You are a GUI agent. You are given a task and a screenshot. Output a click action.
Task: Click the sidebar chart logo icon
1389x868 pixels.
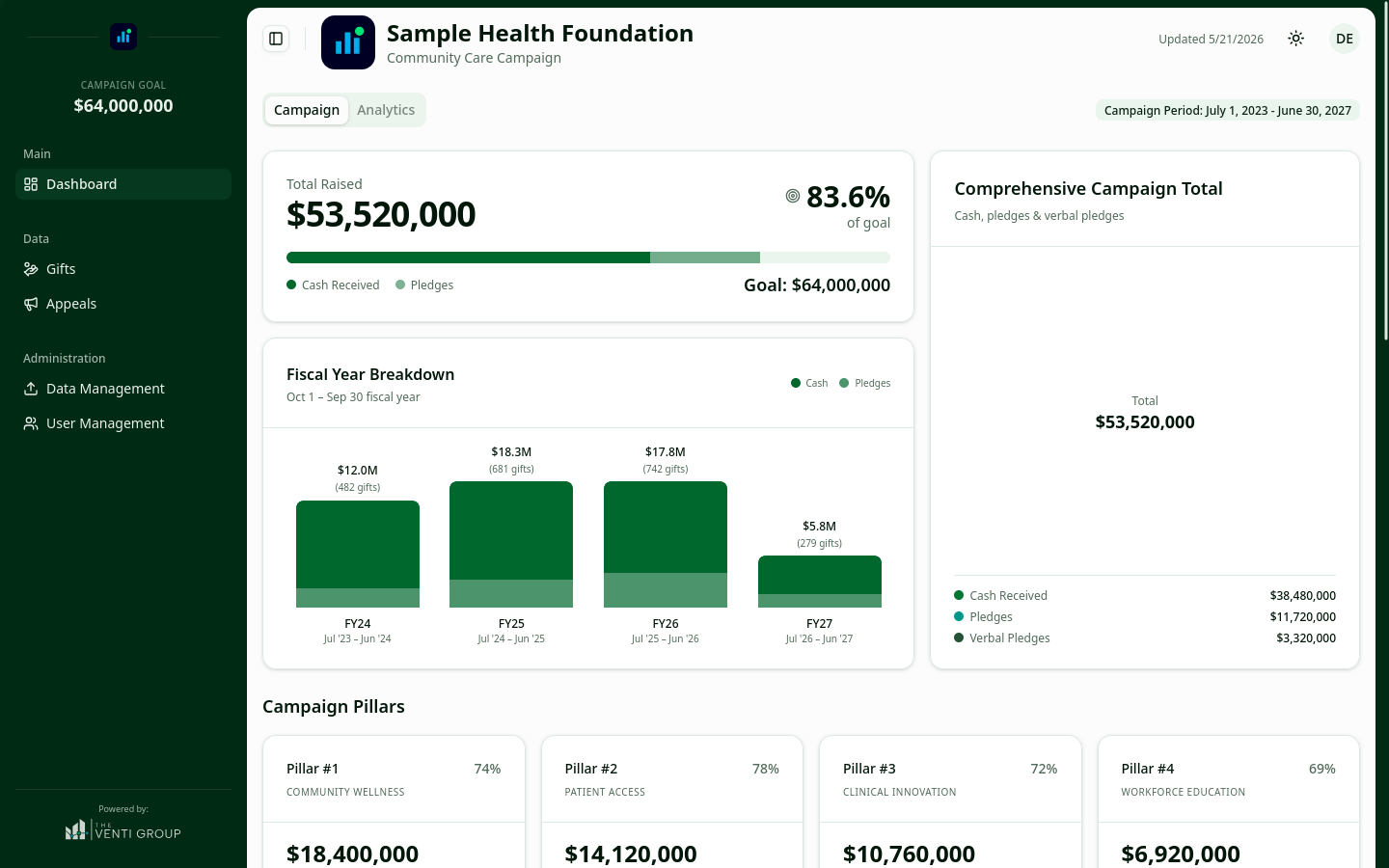(x=123, y=37)
